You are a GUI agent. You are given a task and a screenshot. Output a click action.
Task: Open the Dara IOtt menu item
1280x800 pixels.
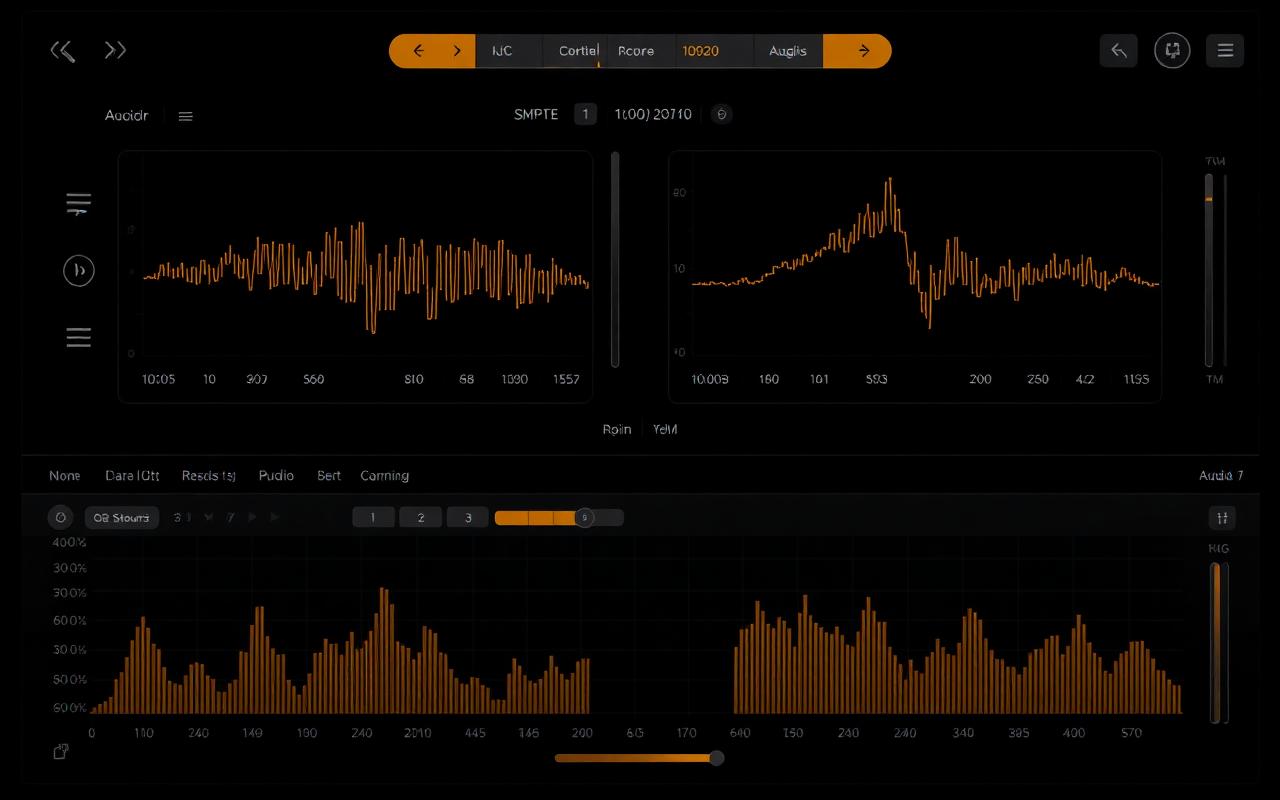[x=132, y=476]
